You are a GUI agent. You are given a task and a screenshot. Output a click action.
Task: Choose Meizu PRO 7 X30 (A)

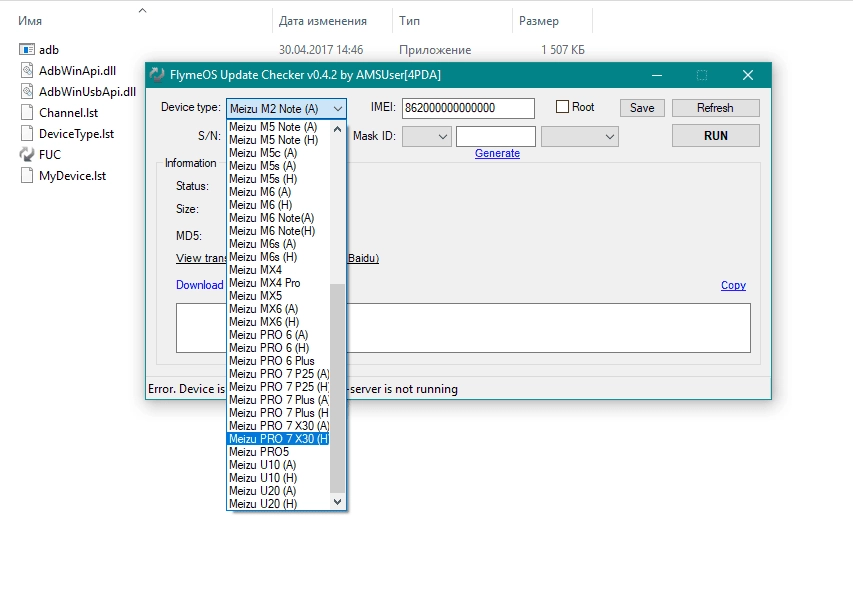(278, 426)
